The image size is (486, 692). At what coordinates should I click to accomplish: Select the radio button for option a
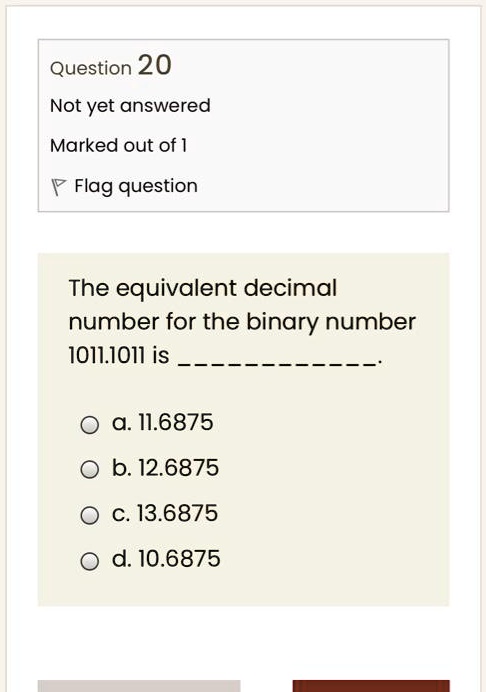(90, 425)
